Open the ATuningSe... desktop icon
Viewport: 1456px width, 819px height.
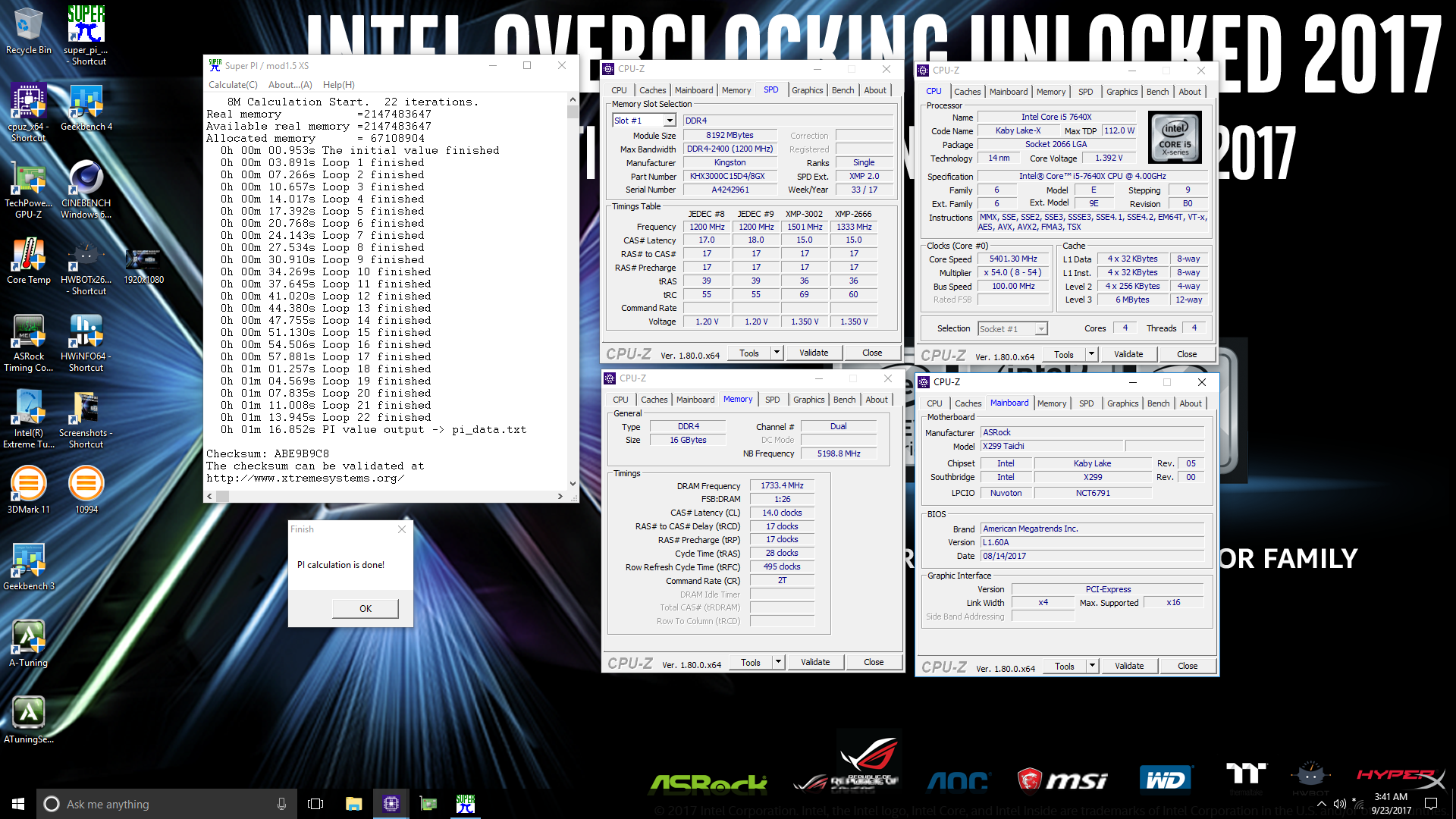28,720
